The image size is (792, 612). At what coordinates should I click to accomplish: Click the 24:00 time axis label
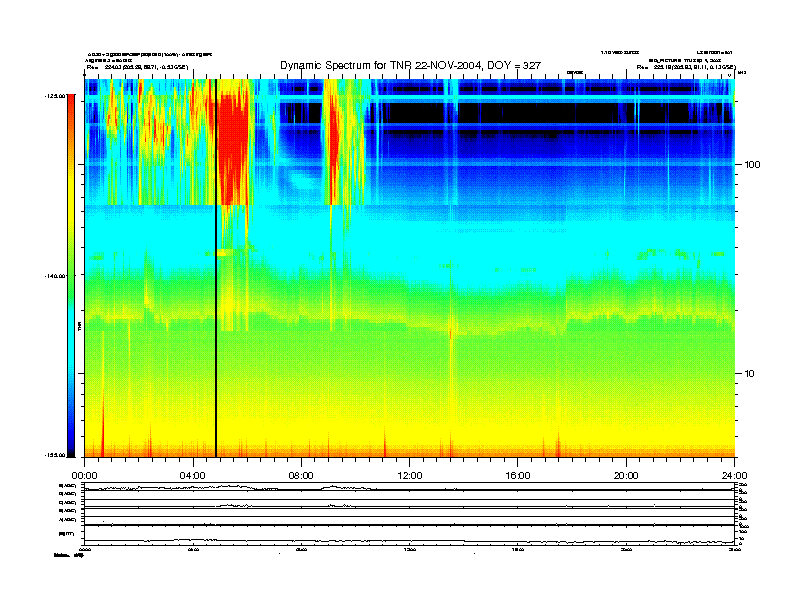coord(734,476)
